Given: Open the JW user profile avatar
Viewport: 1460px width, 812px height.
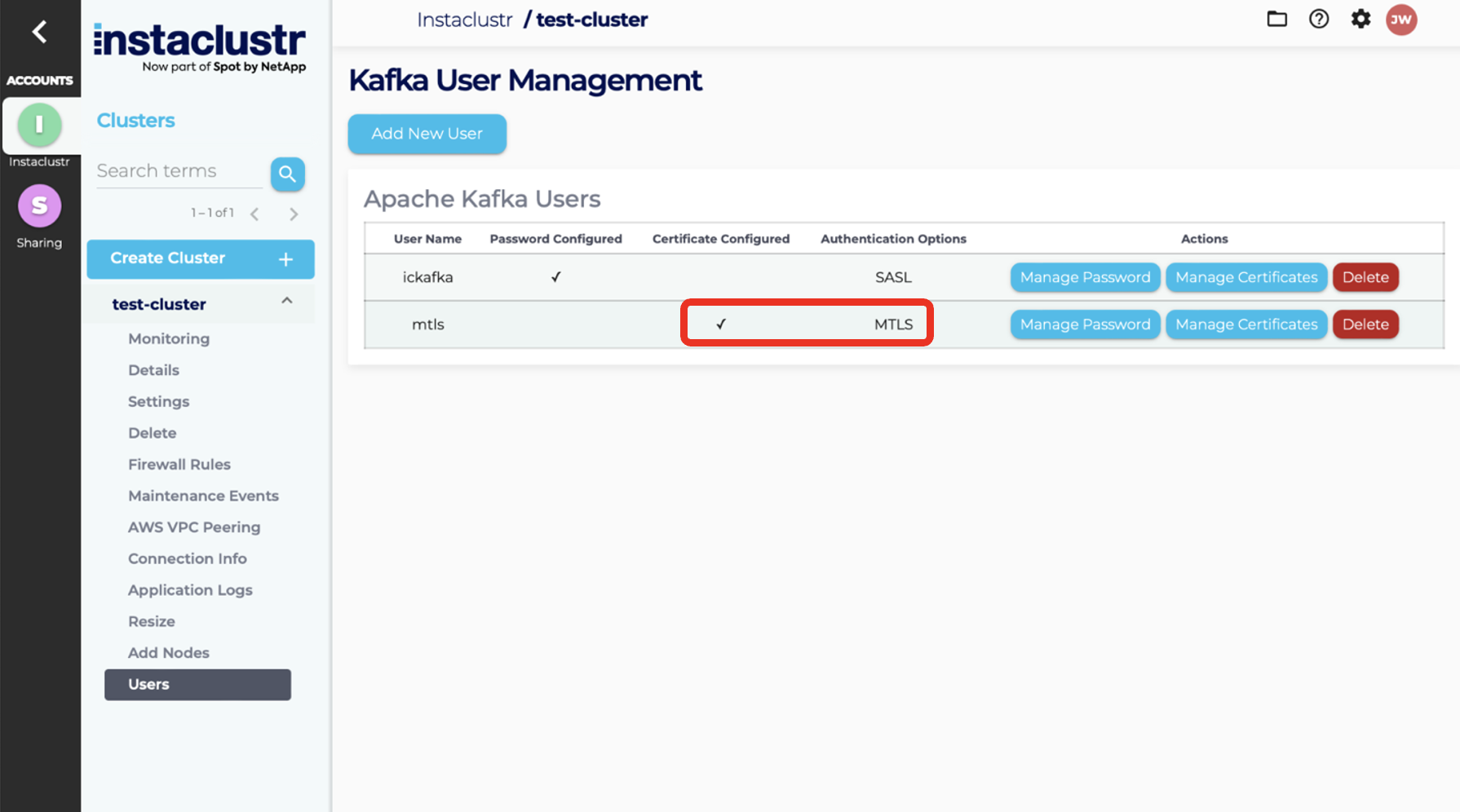Looking at the screenshot, I should (x=1400, y=20).
